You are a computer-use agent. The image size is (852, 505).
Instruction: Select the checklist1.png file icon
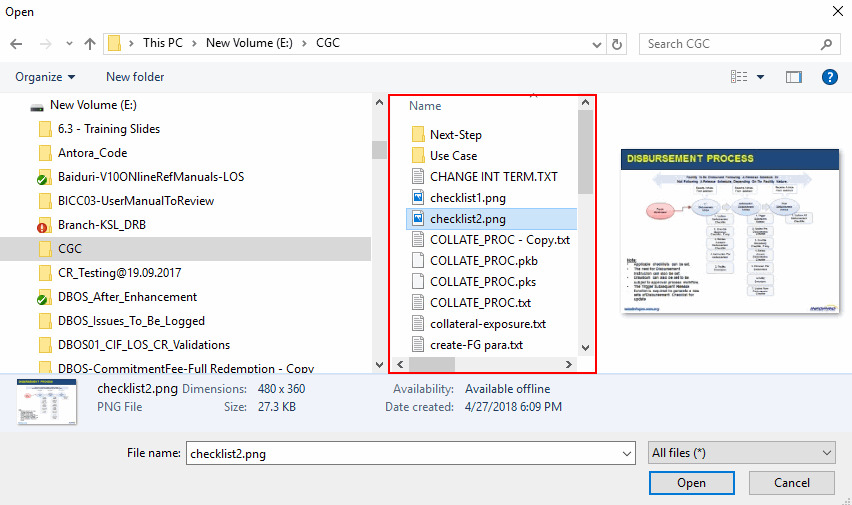pyautogui.click(x=419, y=198)
